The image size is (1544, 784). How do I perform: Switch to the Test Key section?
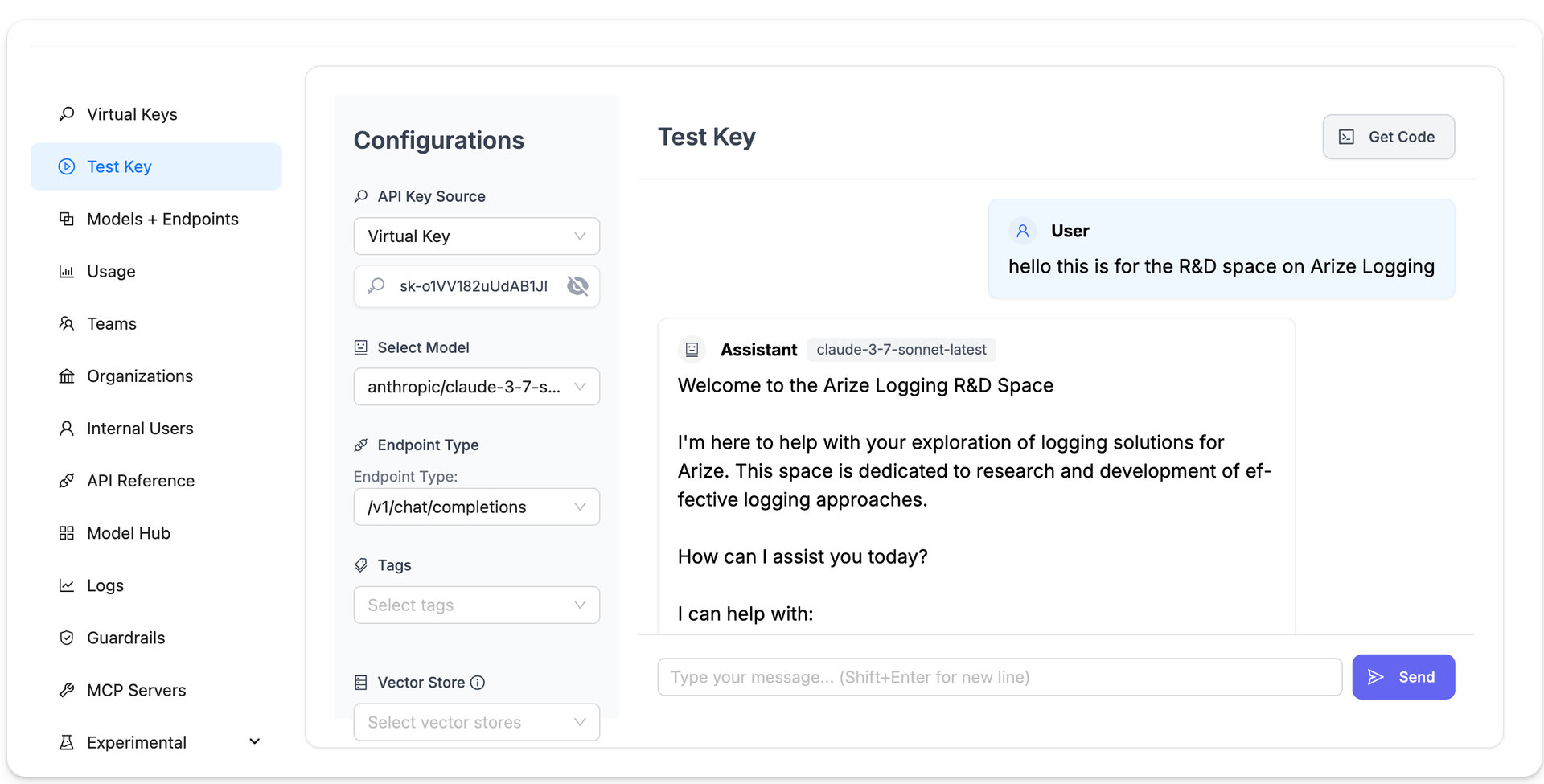tap(119, 166)
